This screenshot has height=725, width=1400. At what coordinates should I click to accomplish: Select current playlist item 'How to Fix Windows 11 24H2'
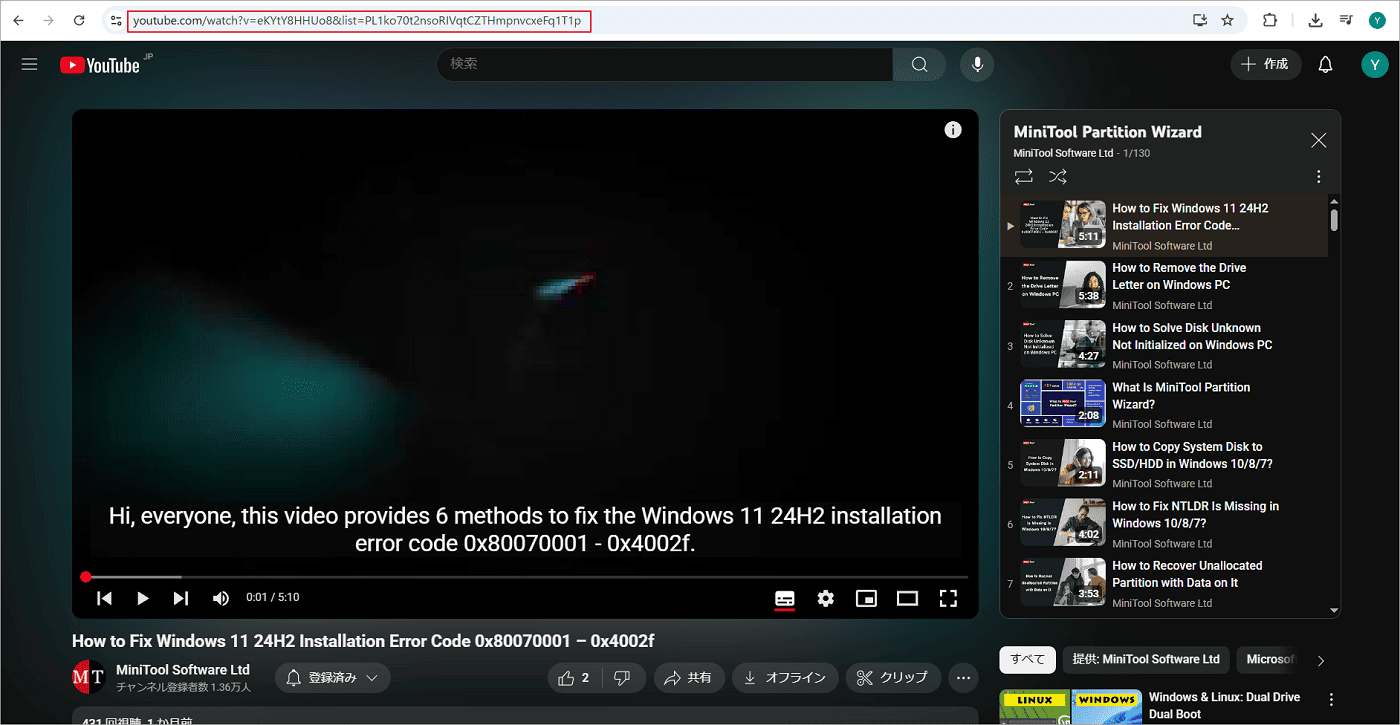(x=1165, y=226)
